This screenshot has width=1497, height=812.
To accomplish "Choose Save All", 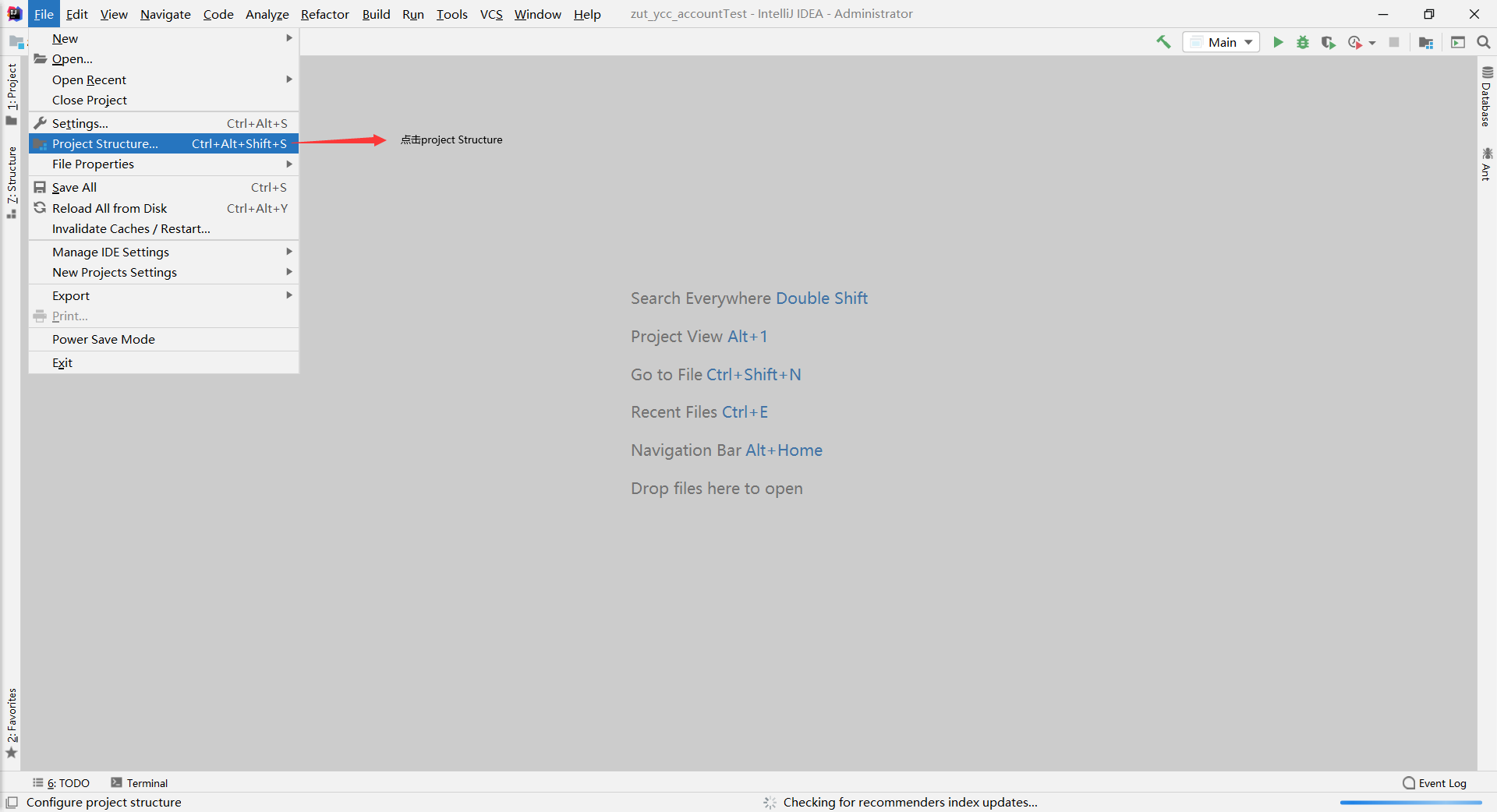I will click(164, 187).
